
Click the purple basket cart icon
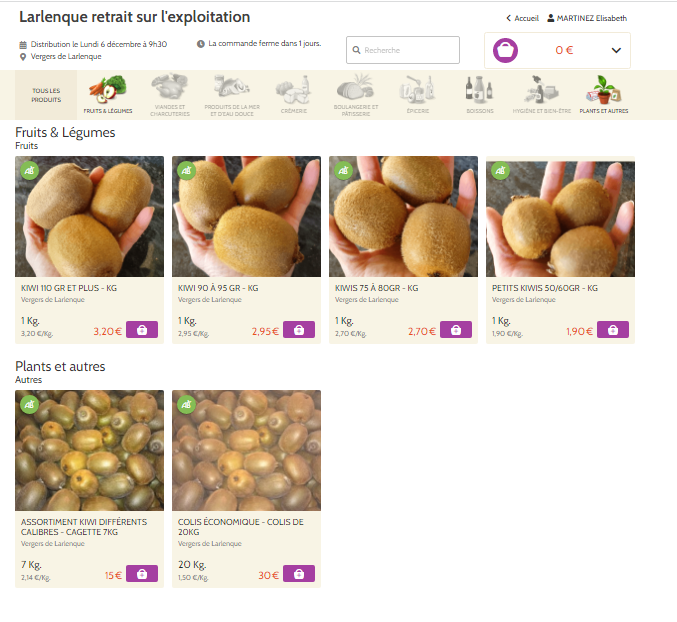[x=505, y=51]
